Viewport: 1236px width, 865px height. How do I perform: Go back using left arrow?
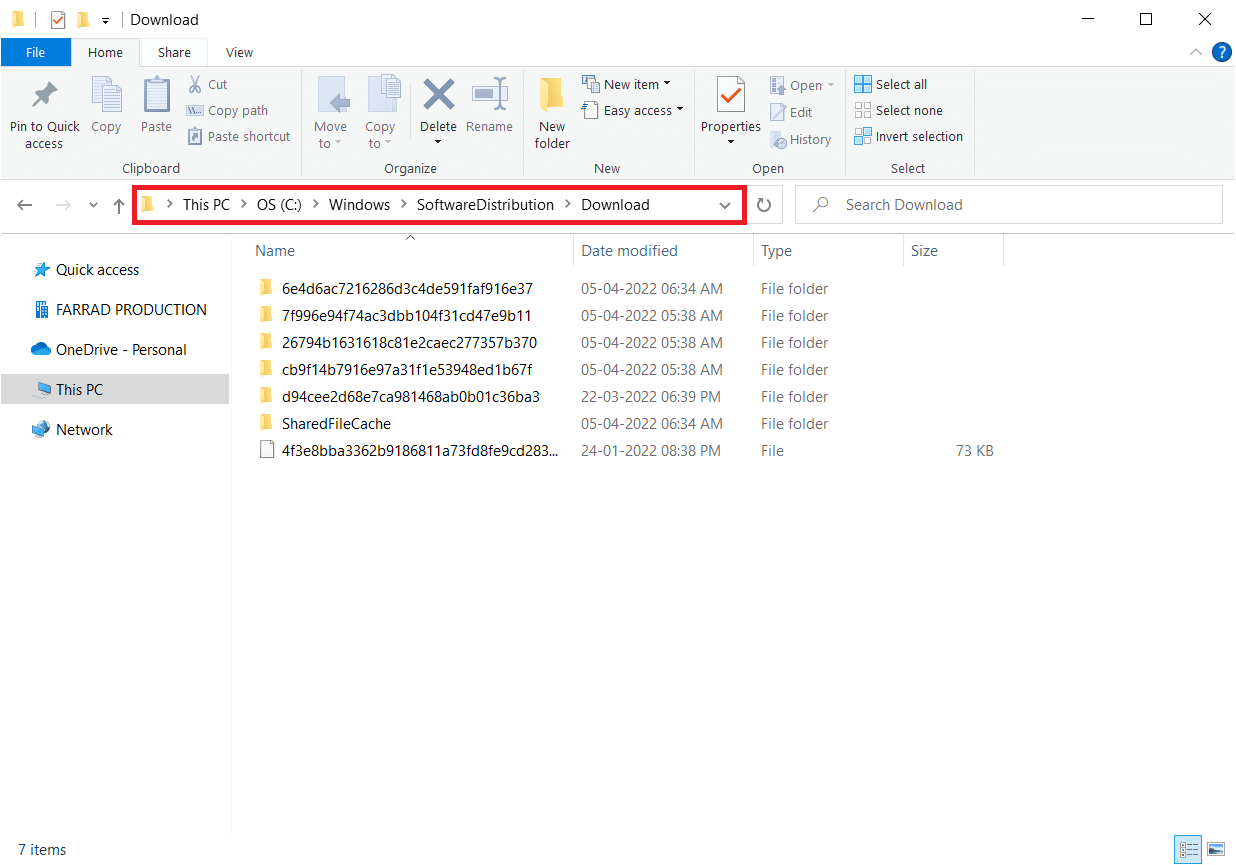(25, 205)
